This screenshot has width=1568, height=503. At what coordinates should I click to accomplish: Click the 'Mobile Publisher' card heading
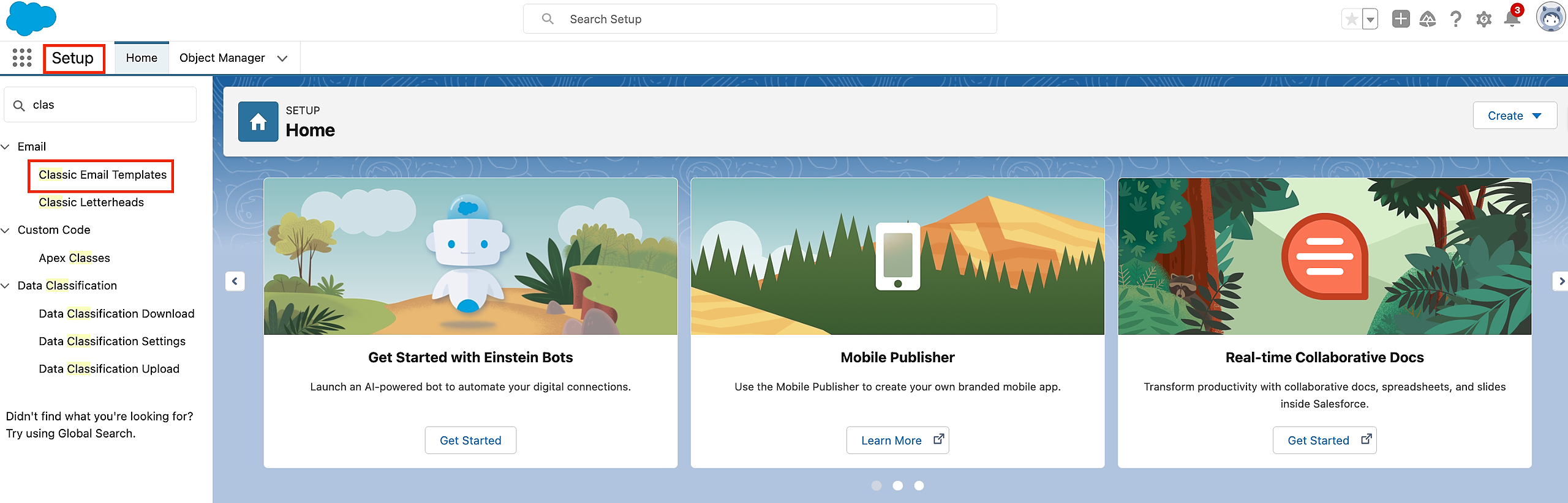click(x=898, y=357)
